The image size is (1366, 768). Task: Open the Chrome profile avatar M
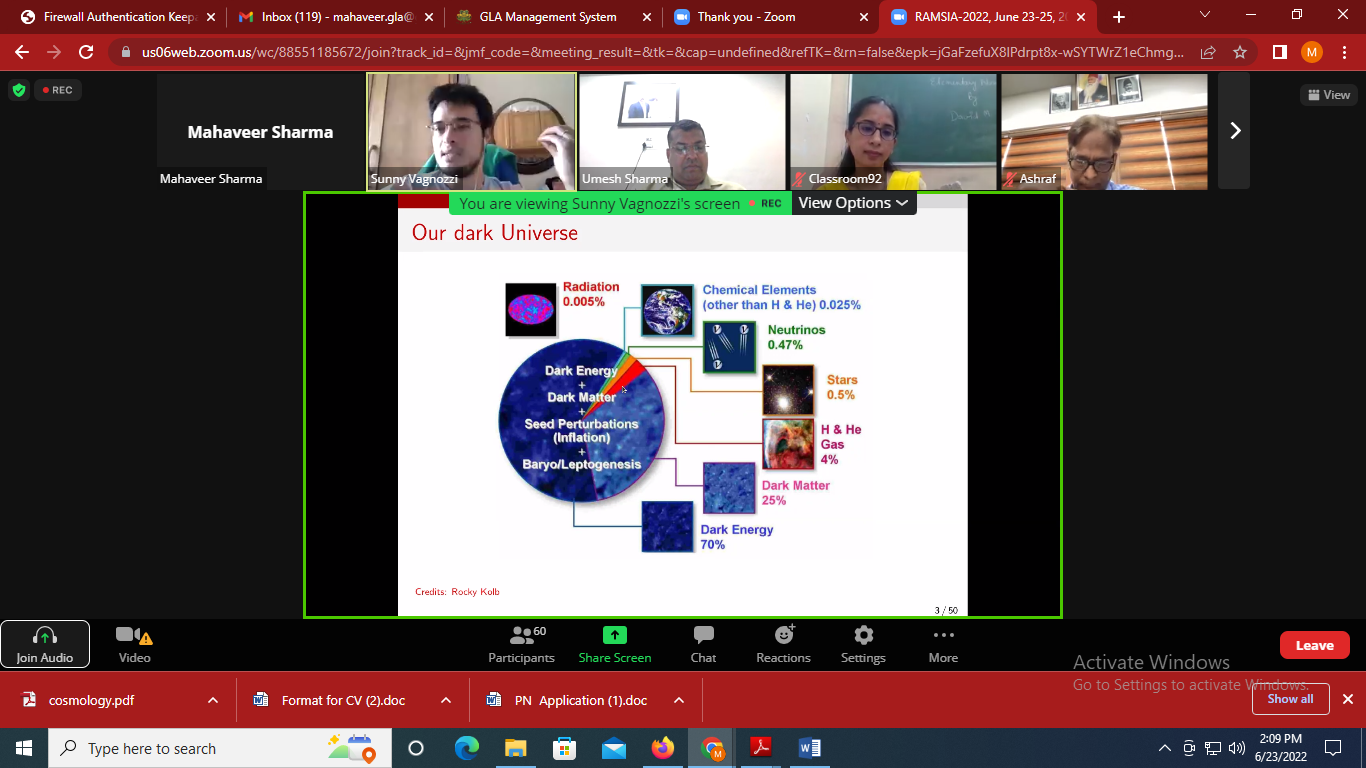coord(1312,52)
